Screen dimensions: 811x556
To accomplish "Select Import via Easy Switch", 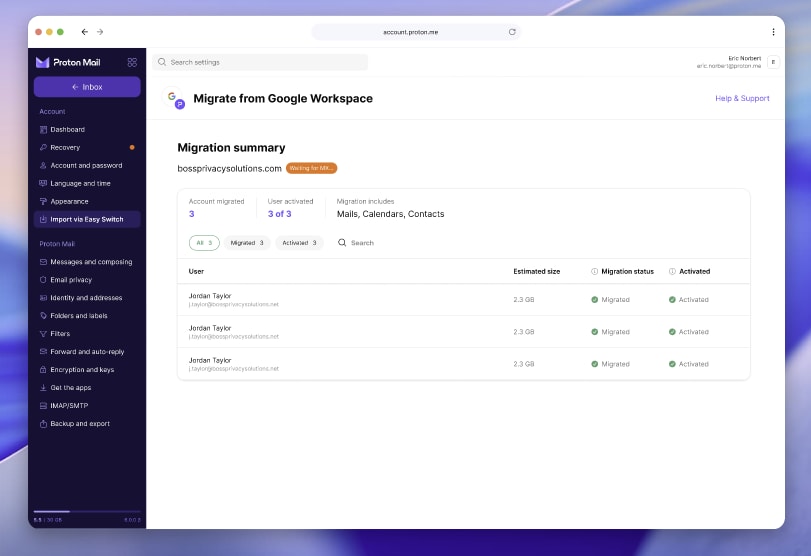I will point(87,219).
